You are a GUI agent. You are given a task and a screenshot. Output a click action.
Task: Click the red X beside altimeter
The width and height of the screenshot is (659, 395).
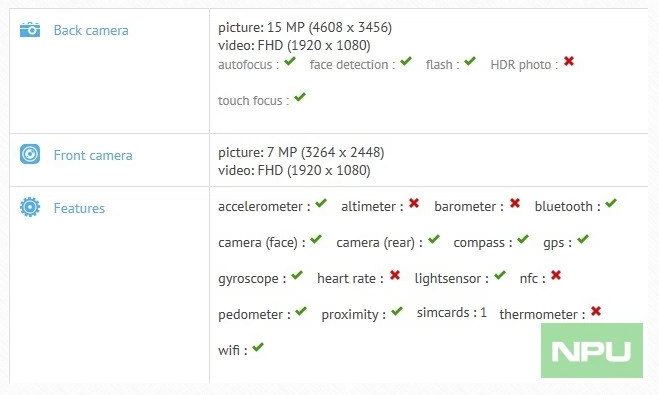coord(414,203)
